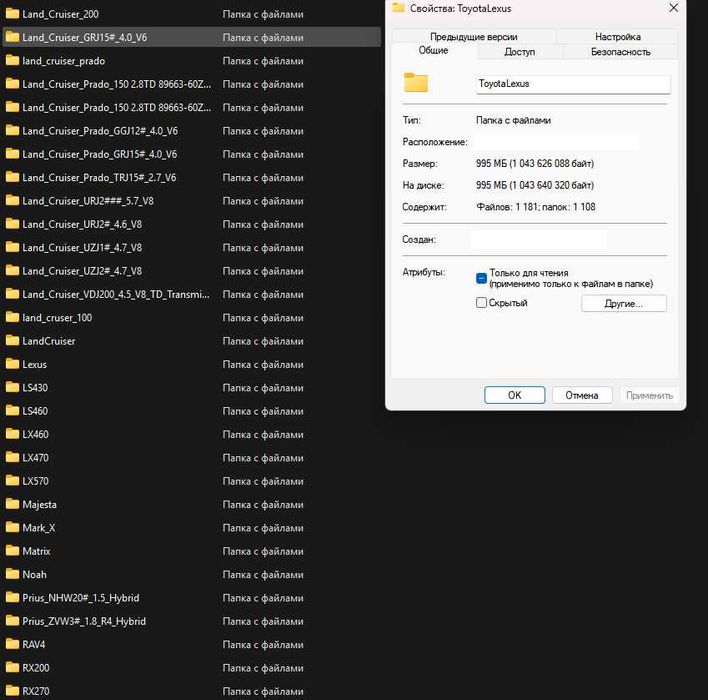This screenshot has height=700, width=708.
Task: Click folder icon of Land_Cruiser_Prado_GGJ12#_4.0_V6
Action: pyautogui.click(x=12, y=131)
